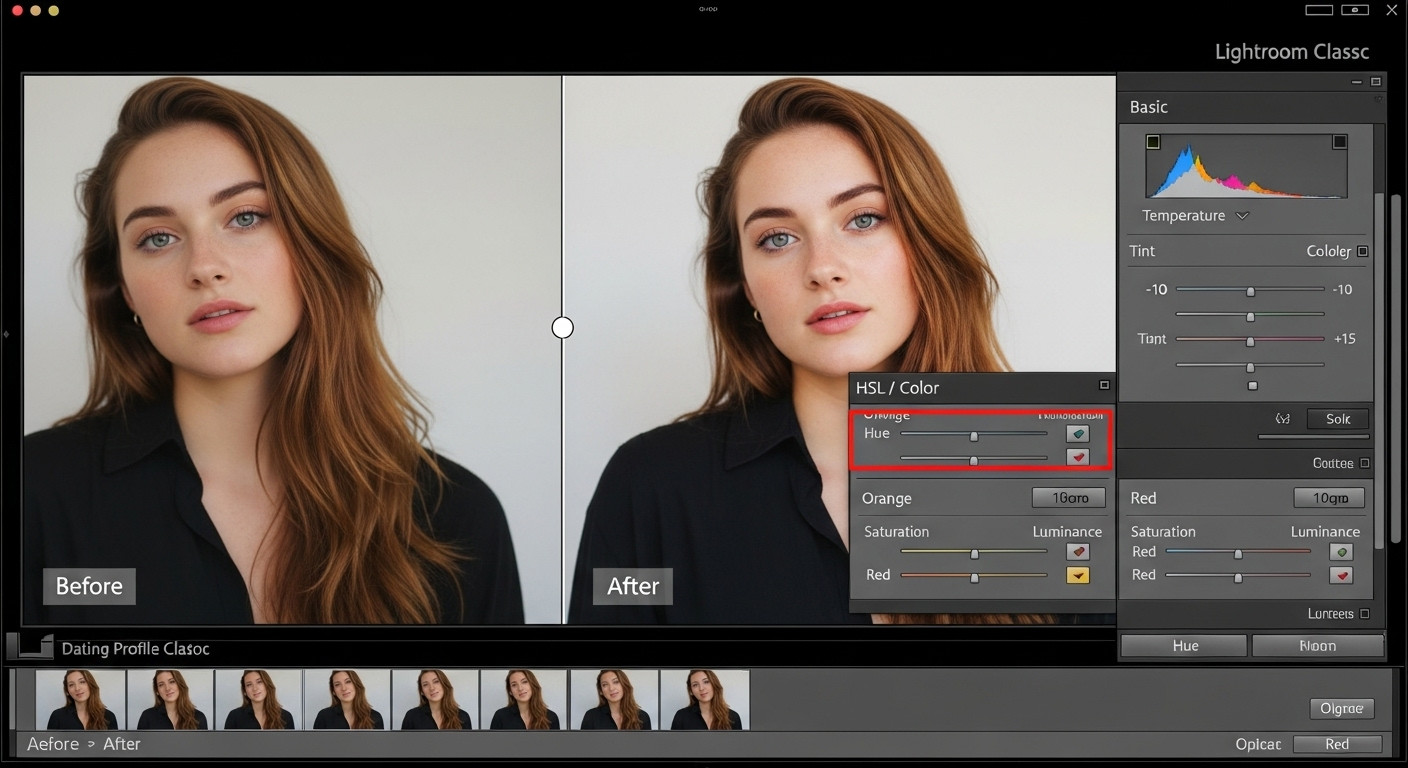Click red swatch button in Red panel's second row
Viewport: 1408px width, 768px height.
[x=1341, y=575]
